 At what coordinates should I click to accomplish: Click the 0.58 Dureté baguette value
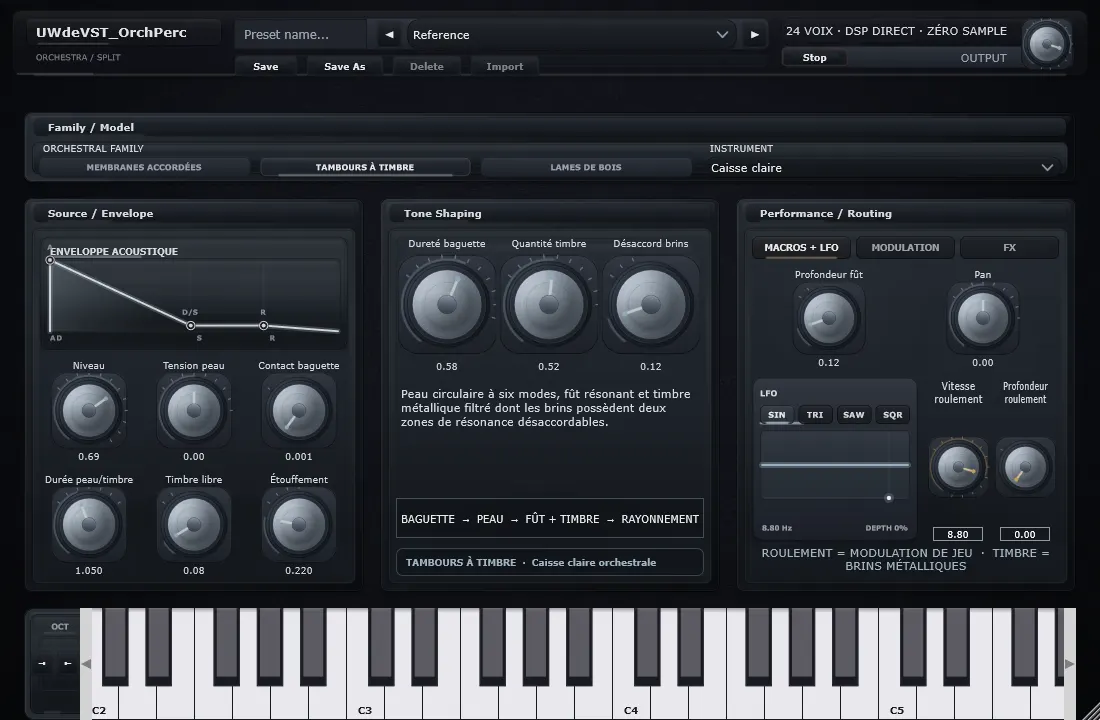(447, 366)
